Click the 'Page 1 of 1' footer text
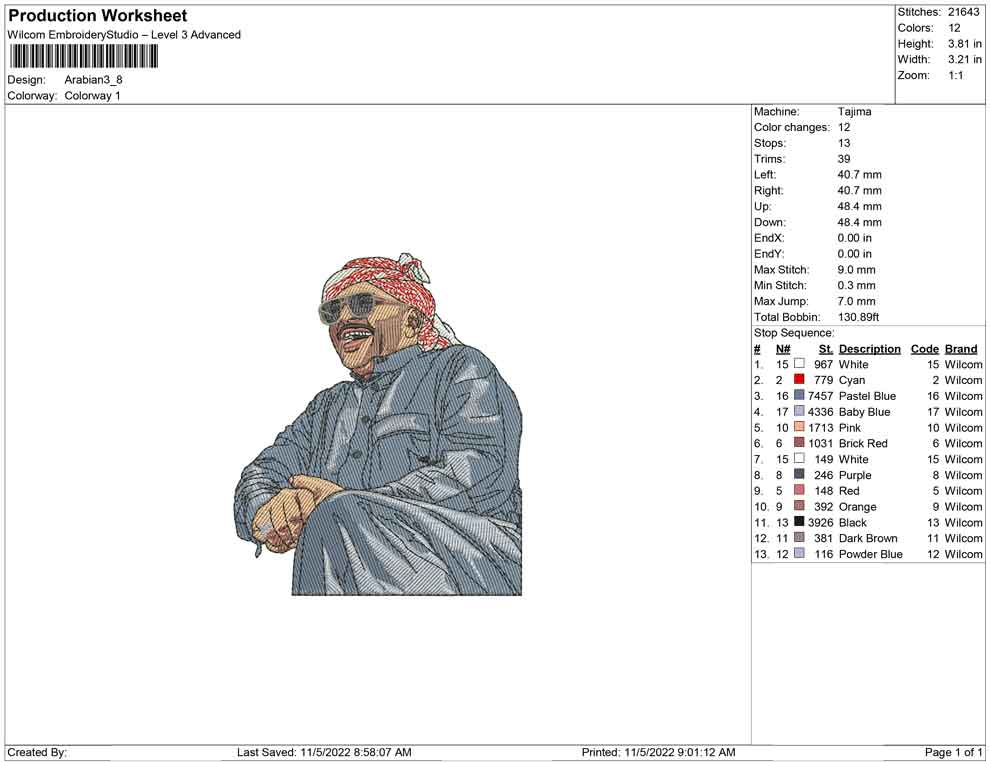Viewport: 990px width, 762px height. click(953, 752)
